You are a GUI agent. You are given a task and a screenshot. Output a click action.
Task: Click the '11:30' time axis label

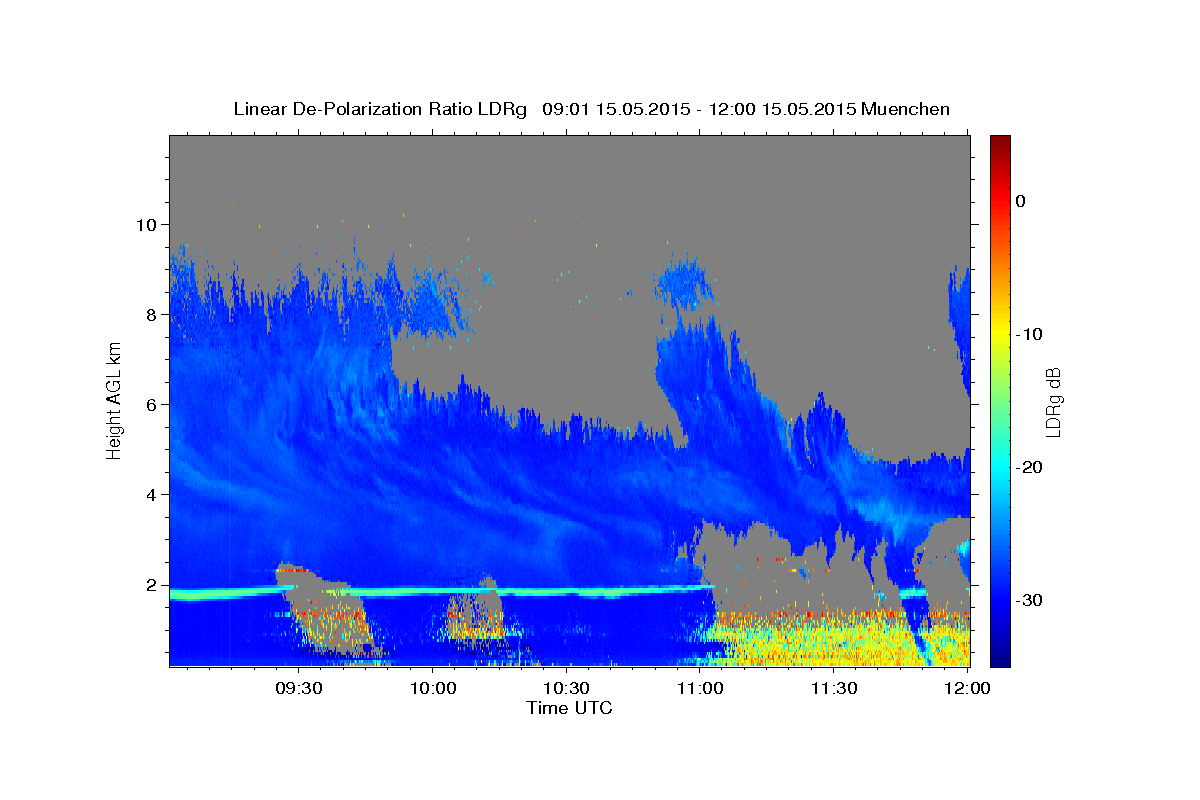click(x=834, y=688)
